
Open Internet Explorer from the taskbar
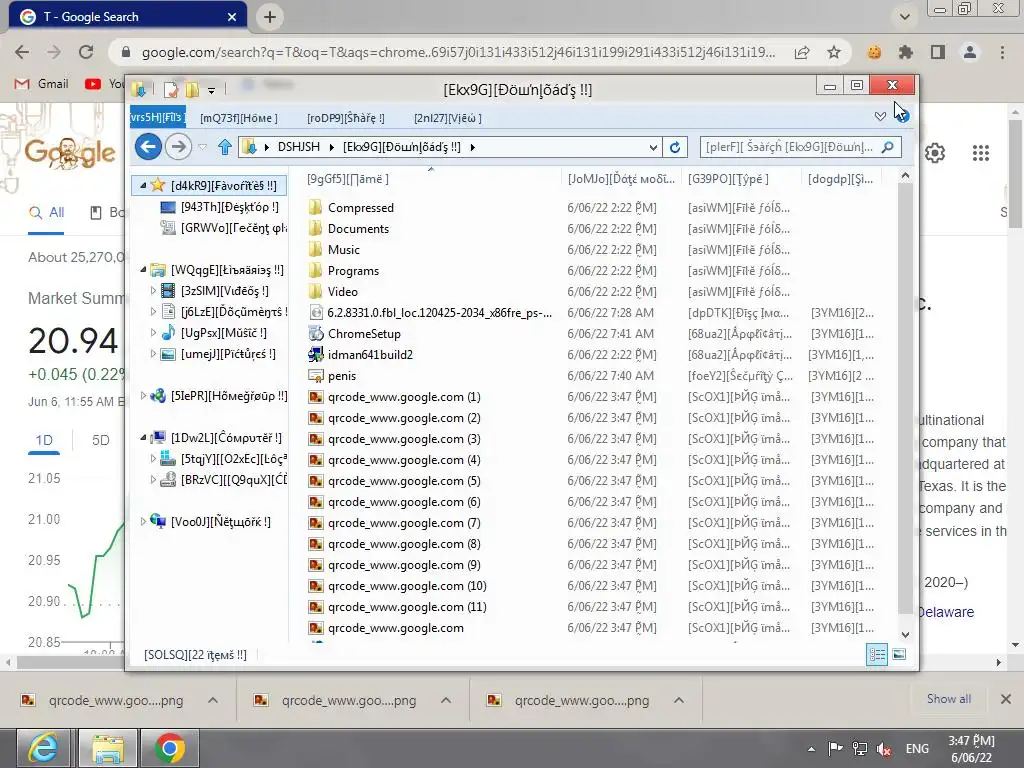pyautogui.click(x=43, y=748)
